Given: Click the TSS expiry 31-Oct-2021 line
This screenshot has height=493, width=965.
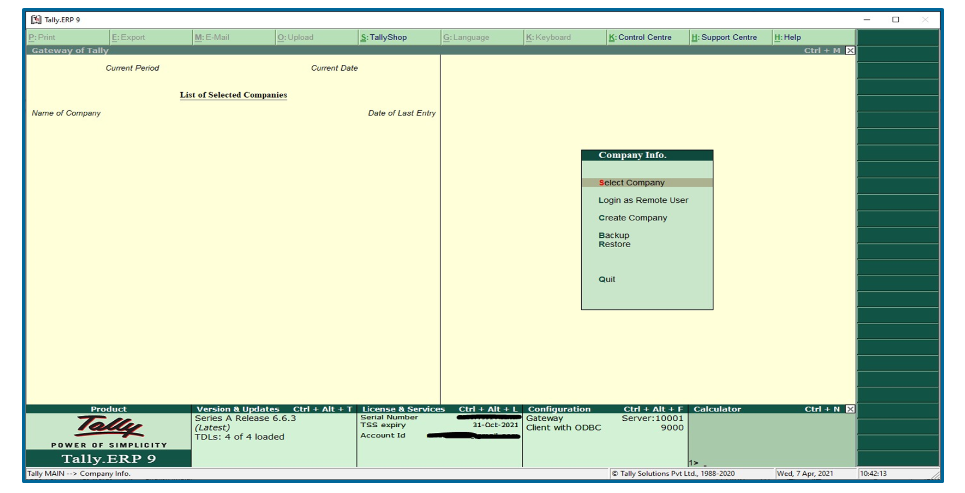Looking at the screenshot, I should click(439, 425).
